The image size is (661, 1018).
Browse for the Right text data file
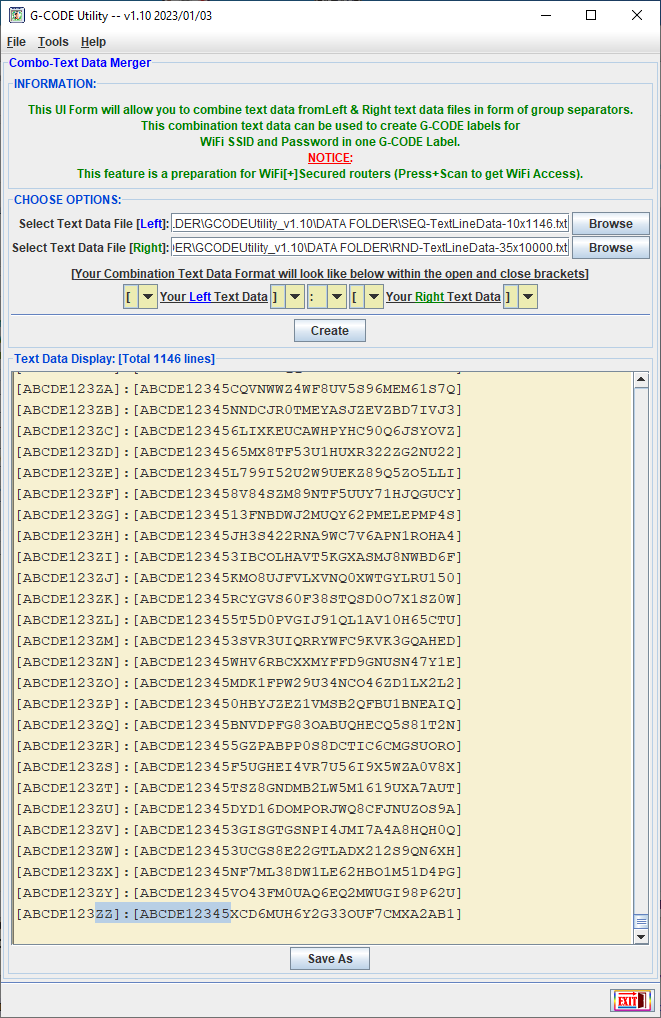point(610,247)
